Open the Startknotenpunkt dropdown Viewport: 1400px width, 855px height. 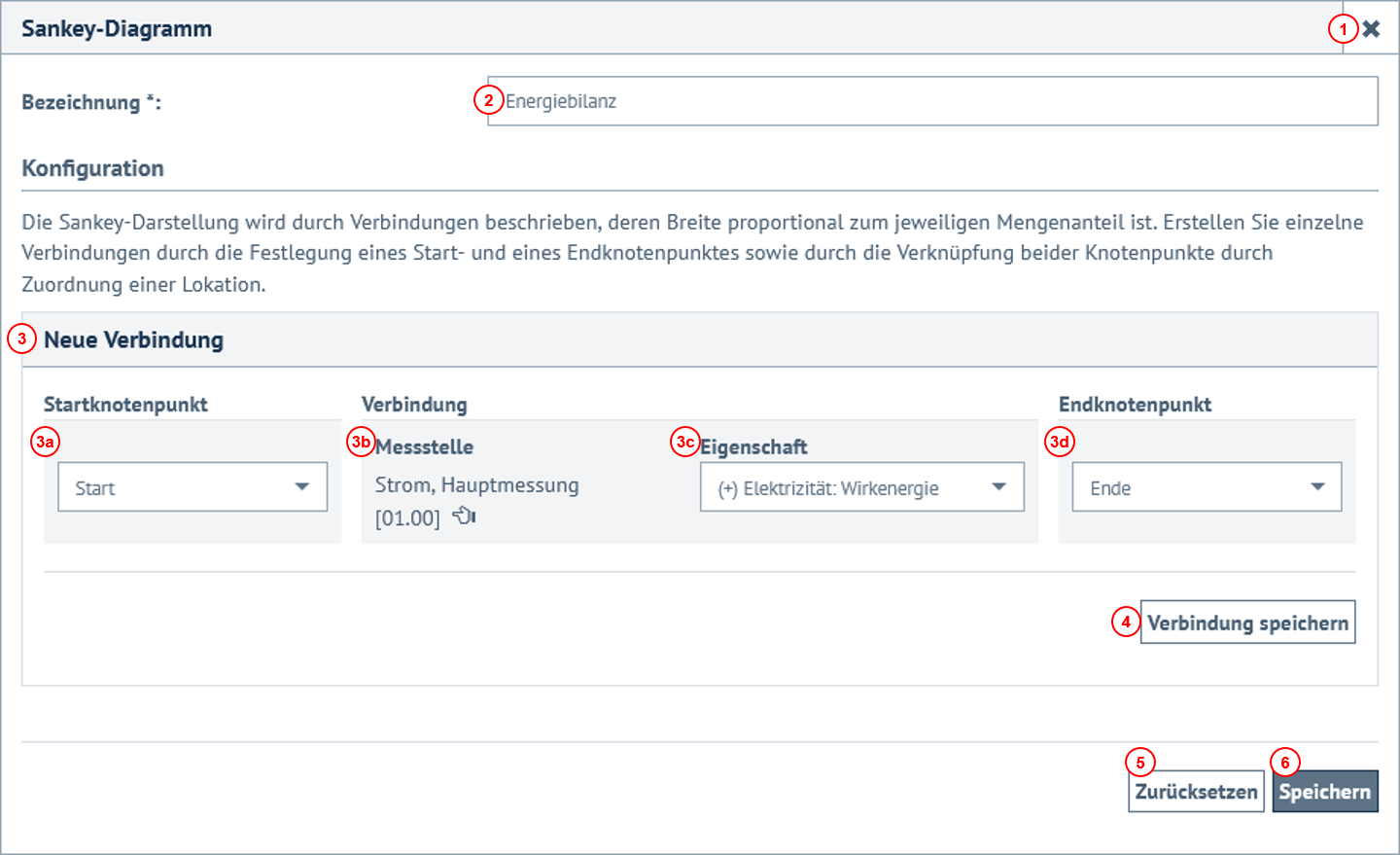point(192,486)
